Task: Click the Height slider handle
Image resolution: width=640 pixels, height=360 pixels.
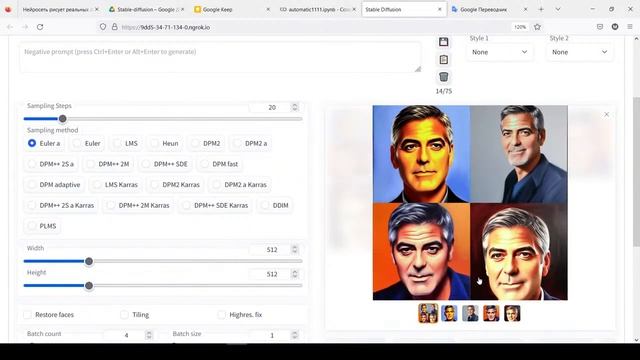Action: coord(89,286)
